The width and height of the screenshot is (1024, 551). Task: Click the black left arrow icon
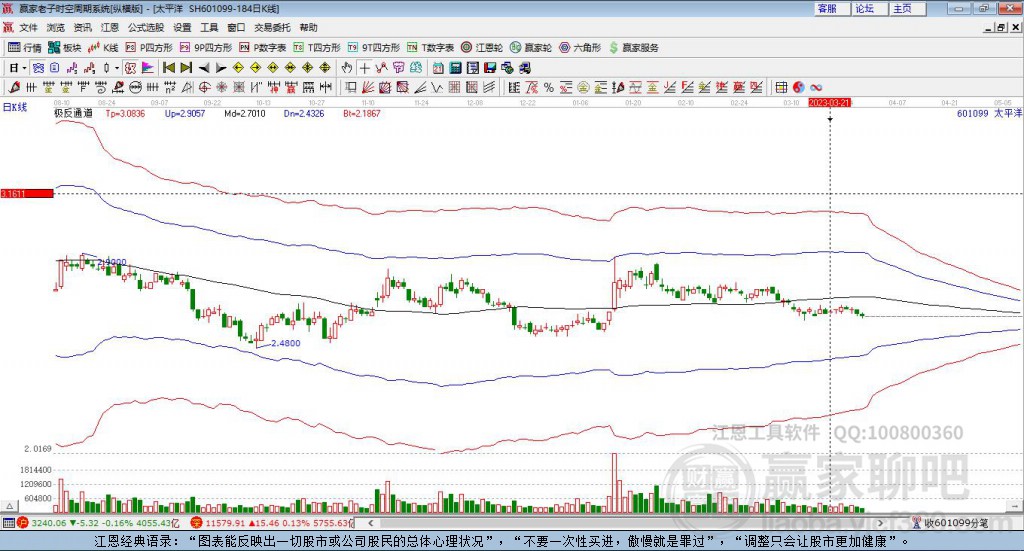204,68
